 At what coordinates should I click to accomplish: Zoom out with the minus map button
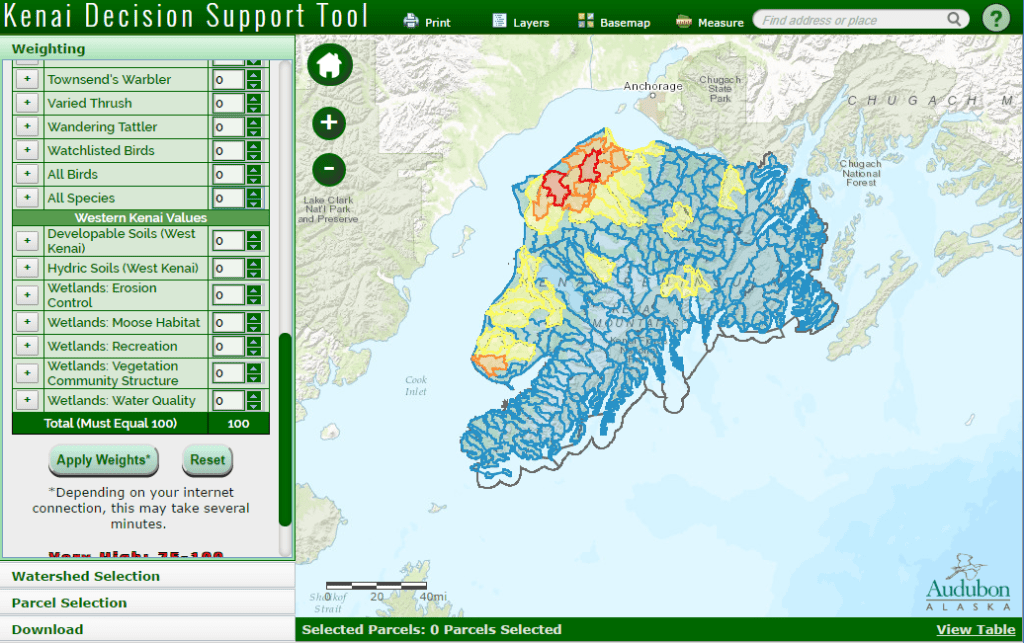329,169
